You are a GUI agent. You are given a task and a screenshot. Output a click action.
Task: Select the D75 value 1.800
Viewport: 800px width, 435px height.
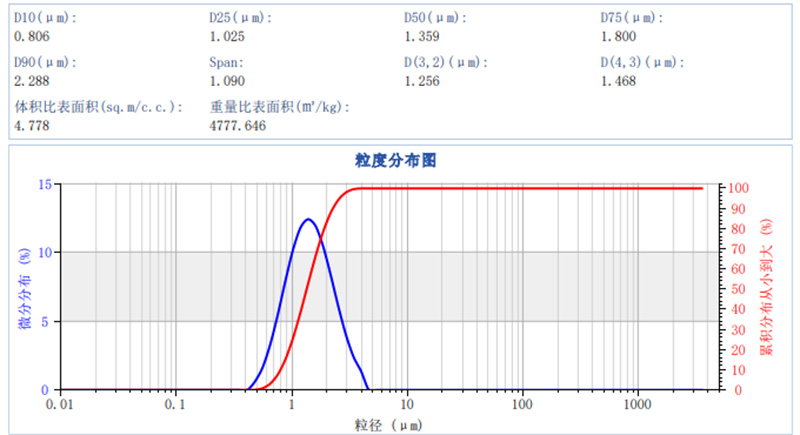[617, 37]
